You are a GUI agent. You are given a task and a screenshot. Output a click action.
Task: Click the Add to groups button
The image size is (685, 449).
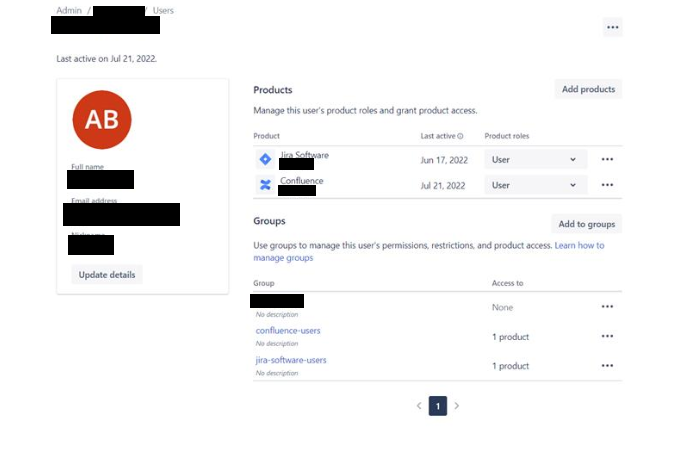pos(586,224)
